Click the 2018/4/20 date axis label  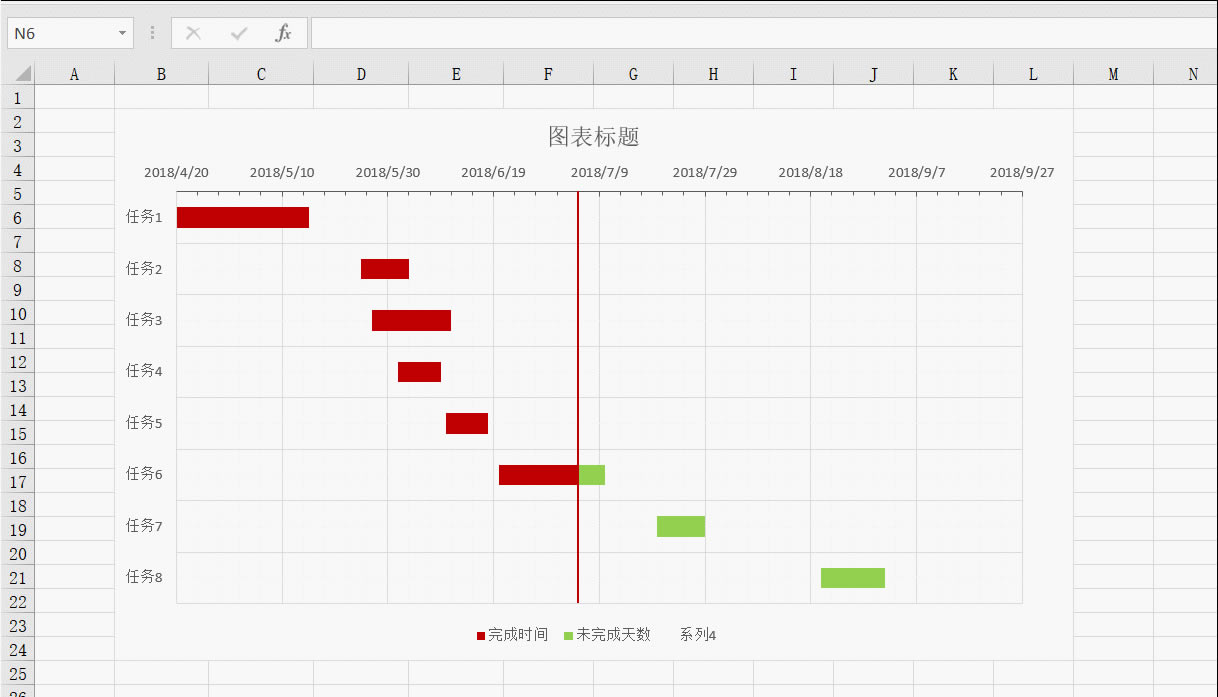click(x=176, y=172)
